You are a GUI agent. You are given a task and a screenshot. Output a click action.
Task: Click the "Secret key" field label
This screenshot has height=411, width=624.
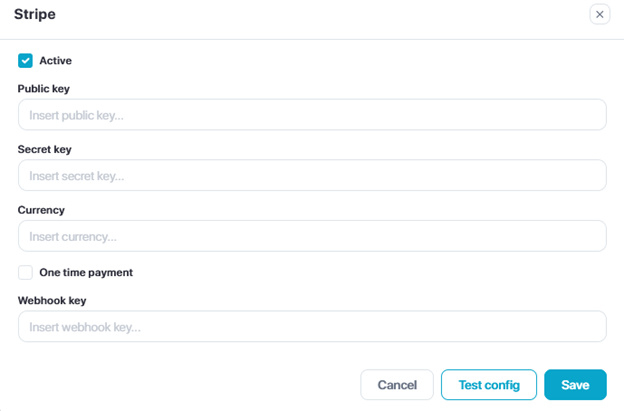pyautogui.click(x=44, y=149)
